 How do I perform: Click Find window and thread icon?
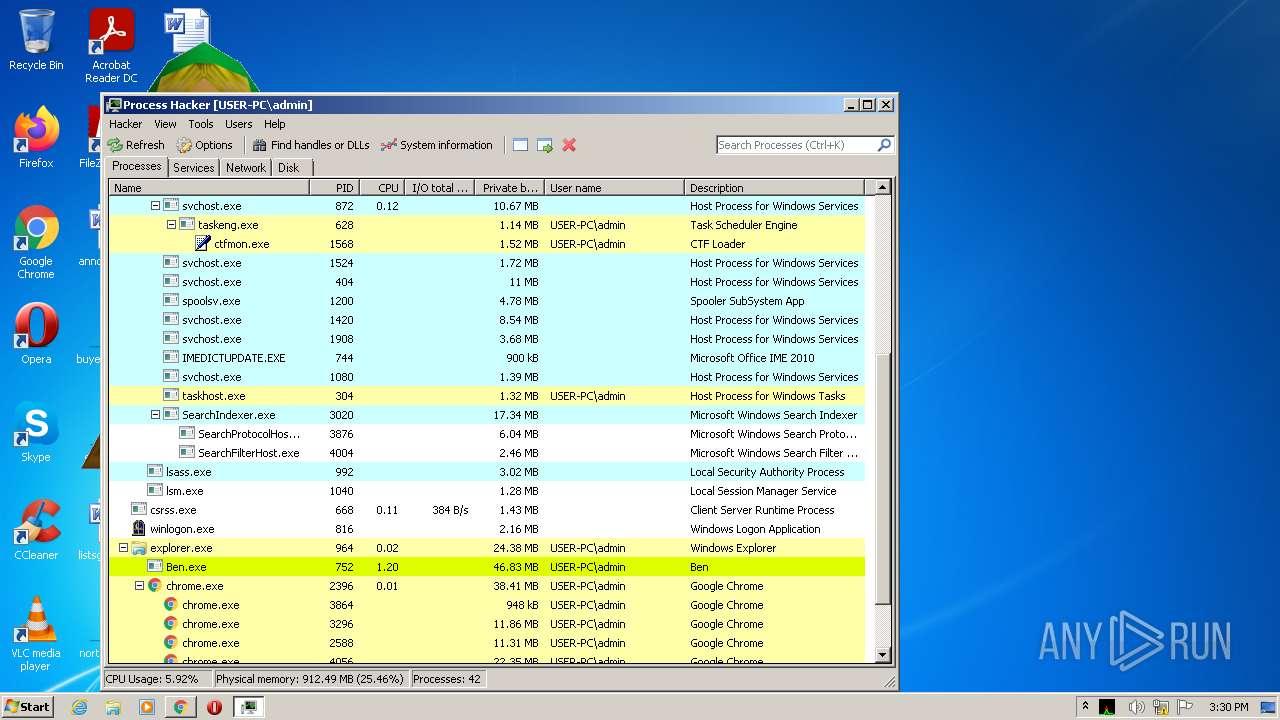pos(545,145)
